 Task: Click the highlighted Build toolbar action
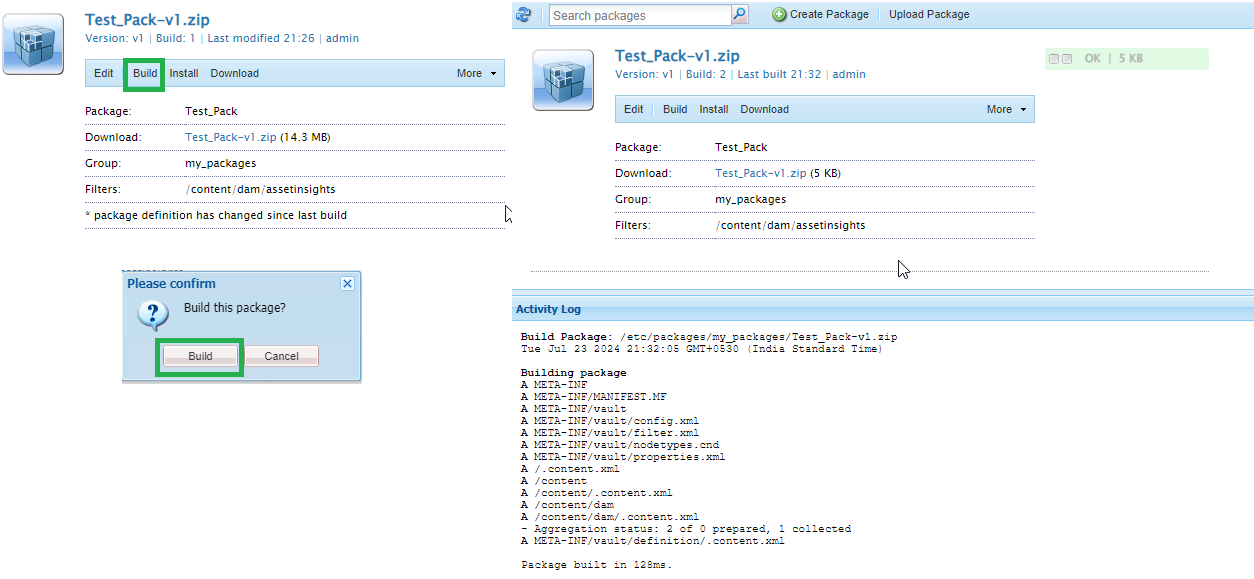(144, 73)
